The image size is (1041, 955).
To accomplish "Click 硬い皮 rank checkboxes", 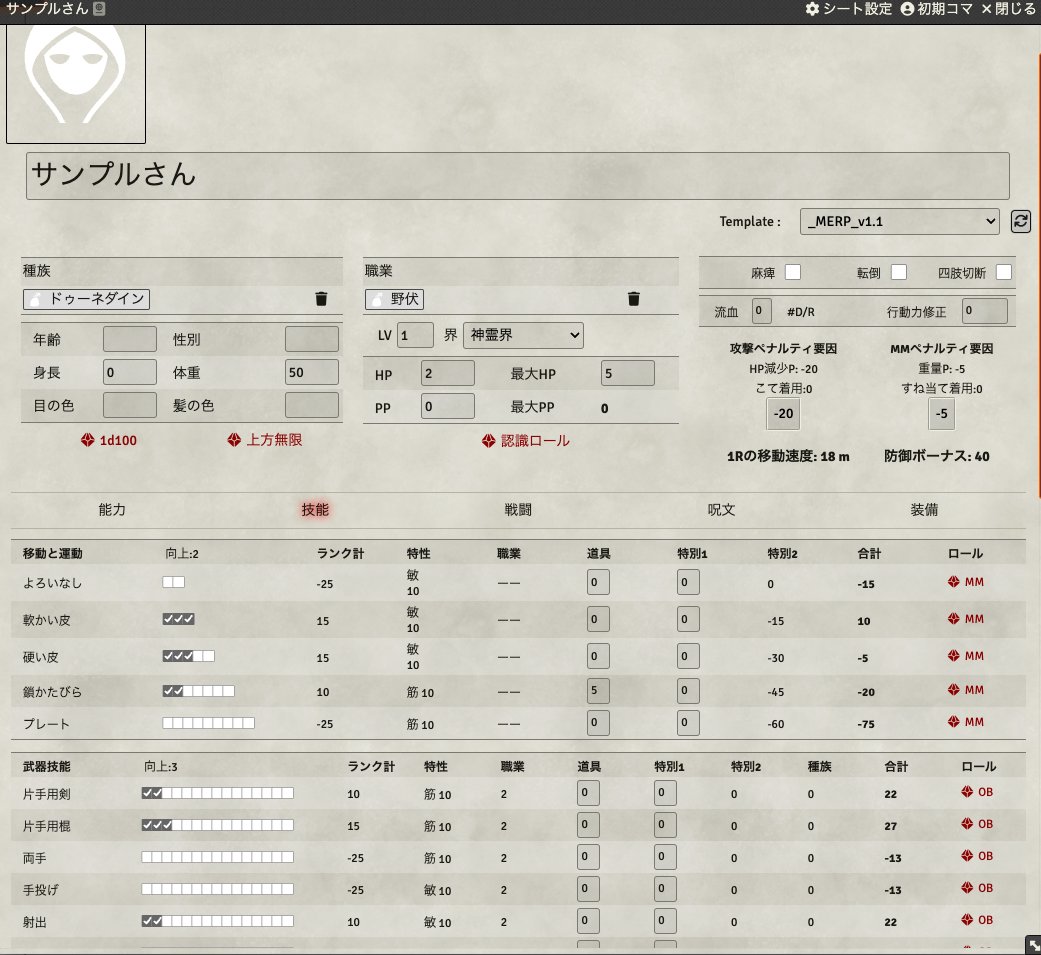I will pos(189,656).
